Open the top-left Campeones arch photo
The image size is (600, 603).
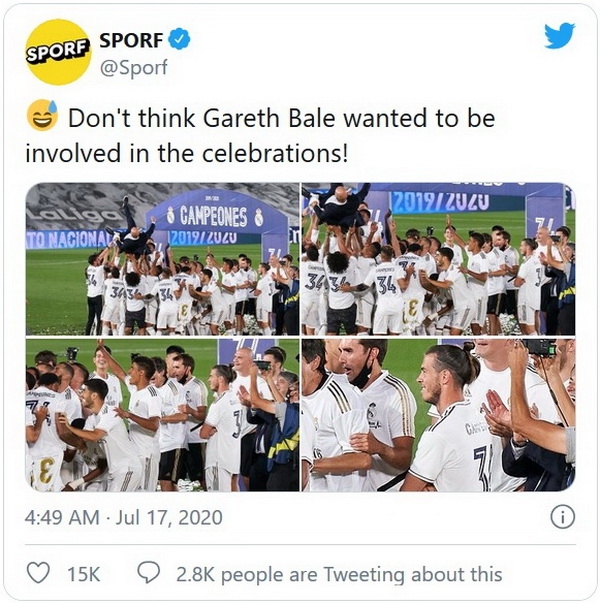tap(162, 259)
